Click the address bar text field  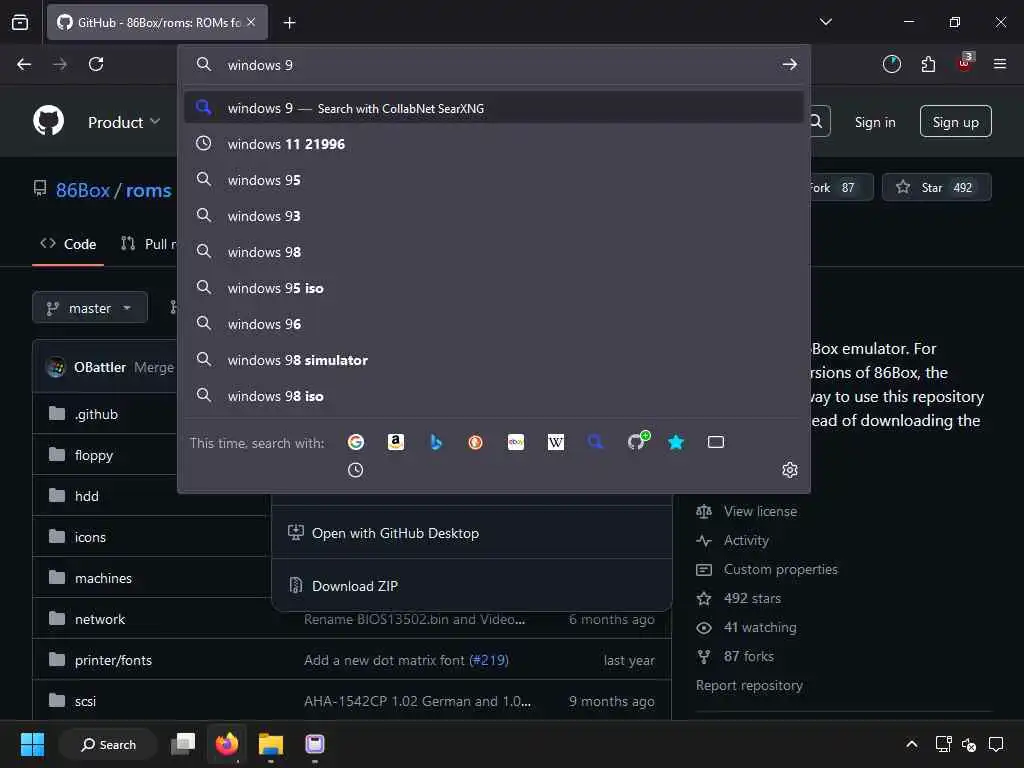click(496, 65)
